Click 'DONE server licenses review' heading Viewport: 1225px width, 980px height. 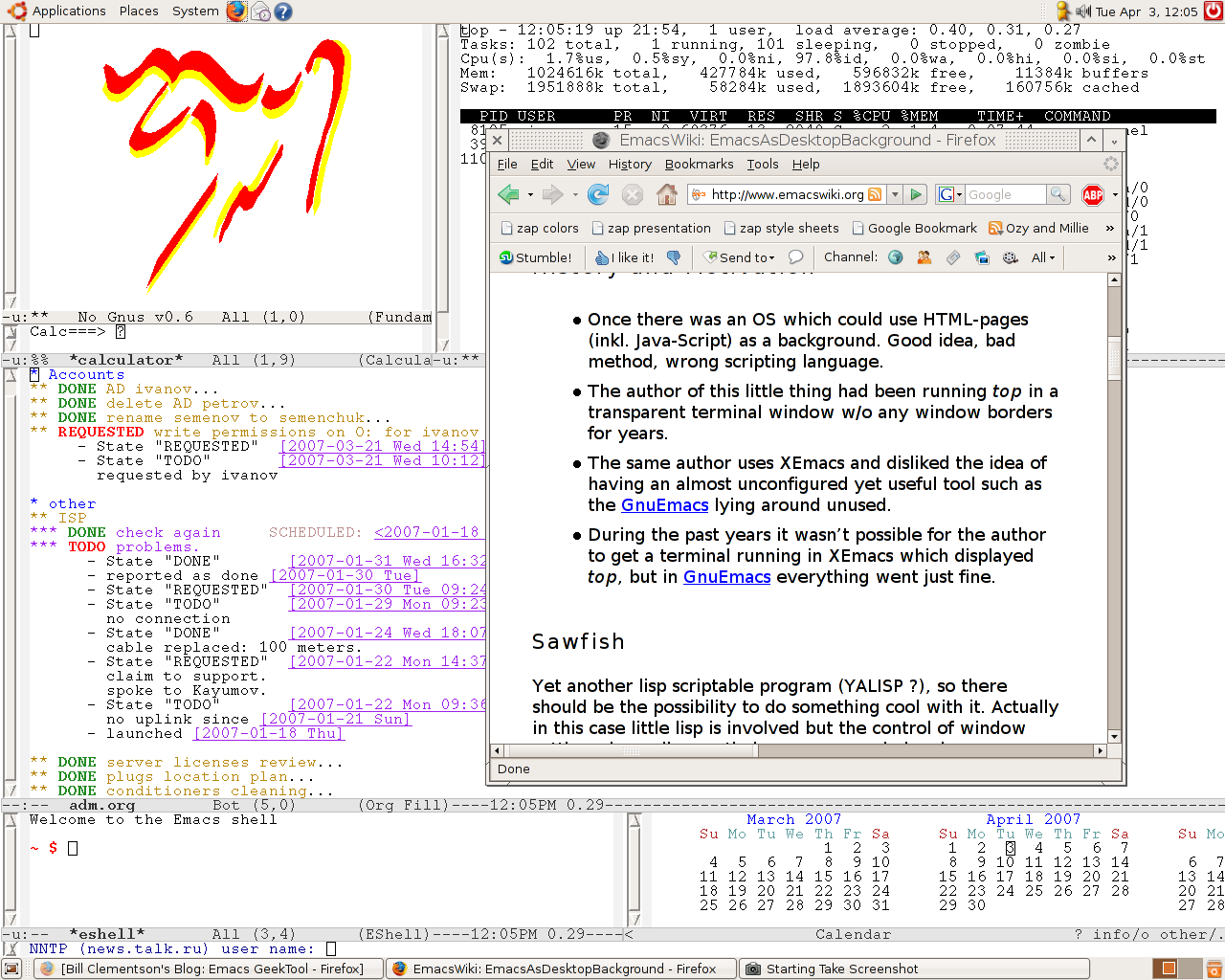pos(187,762)
